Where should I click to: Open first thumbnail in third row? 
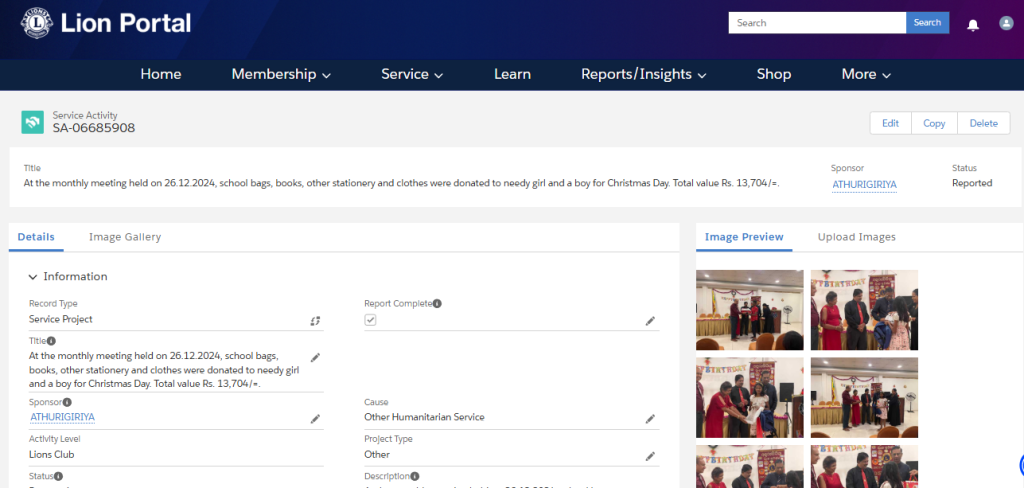pos(750,466)
